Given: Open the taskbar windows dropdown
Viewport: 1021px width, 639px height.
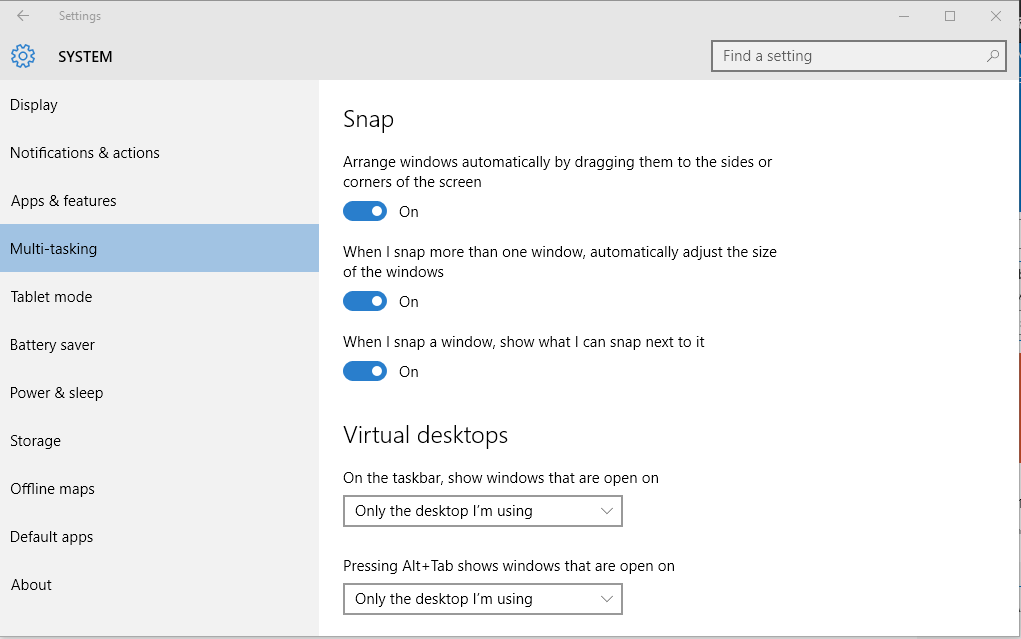Looking at the screenshot, I should coord(482,511).
